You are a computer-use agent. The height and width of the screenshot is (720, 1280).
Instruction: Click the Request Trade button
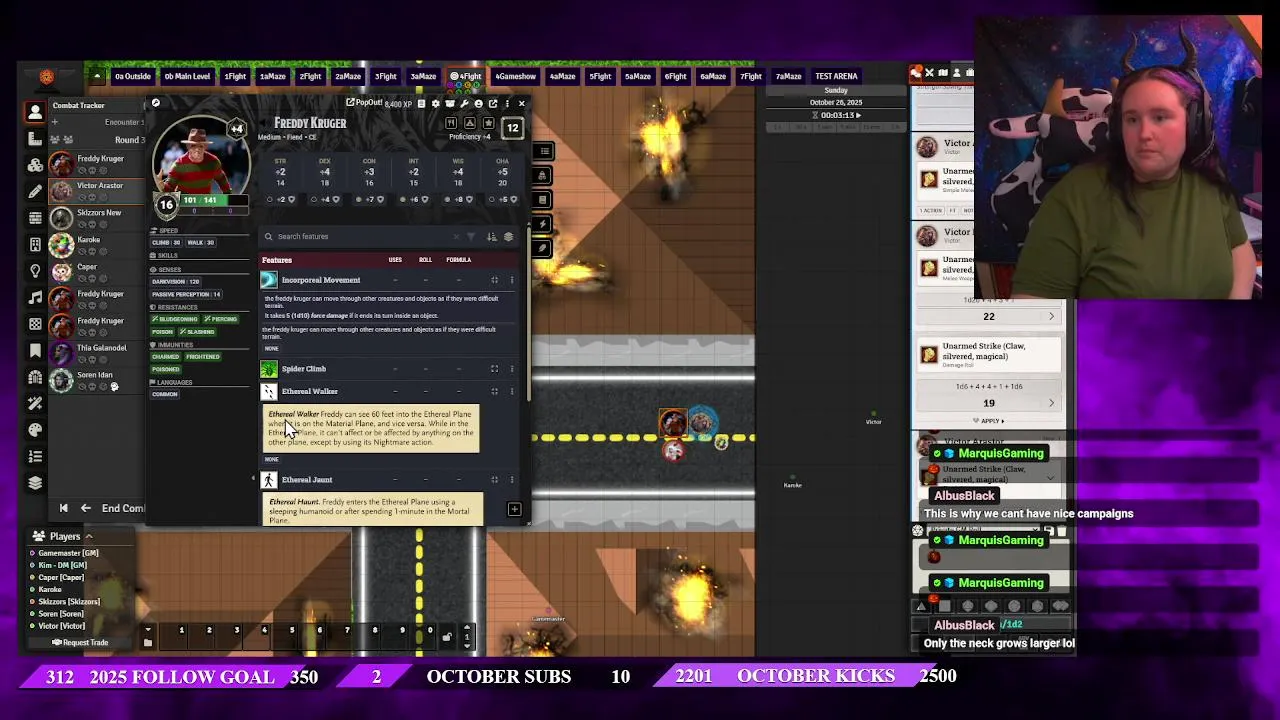(x=80, y=643)
